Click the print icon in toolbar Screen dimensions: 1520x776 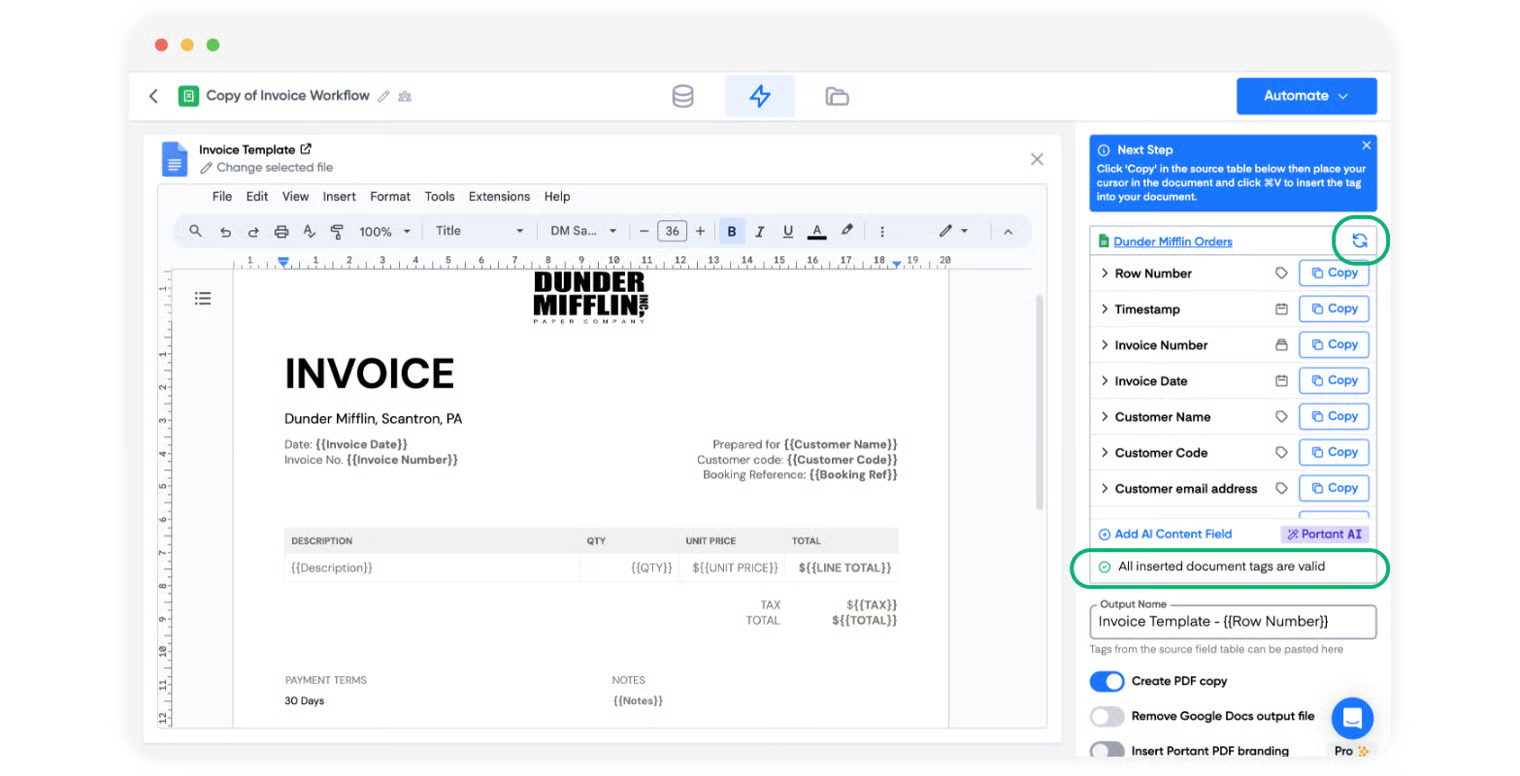(281, 231)
